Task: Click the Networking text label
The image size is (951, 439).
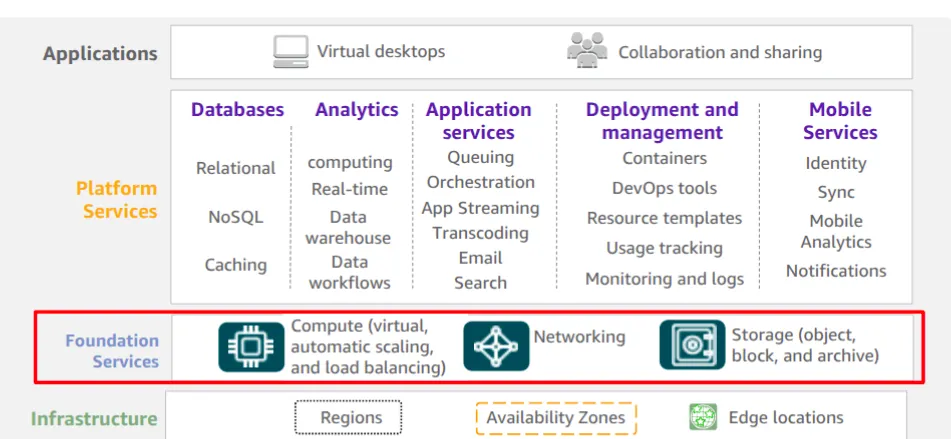Action: [x=579, y=337]
